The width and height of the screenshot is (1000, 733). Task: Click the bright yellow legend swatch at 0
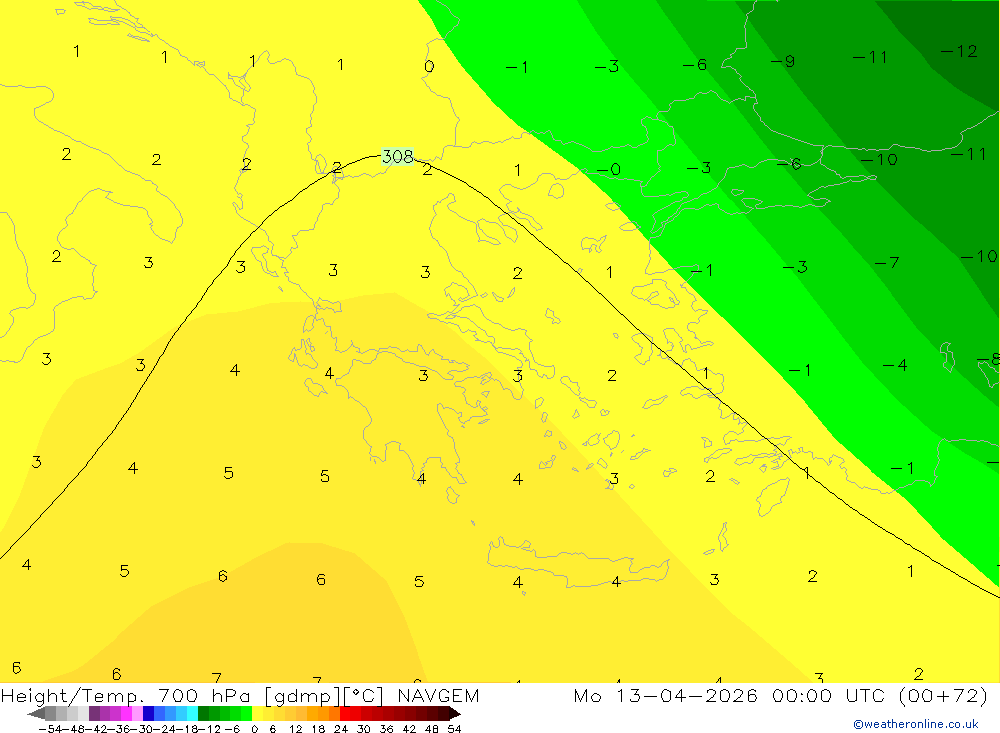[x=257, y=714]
